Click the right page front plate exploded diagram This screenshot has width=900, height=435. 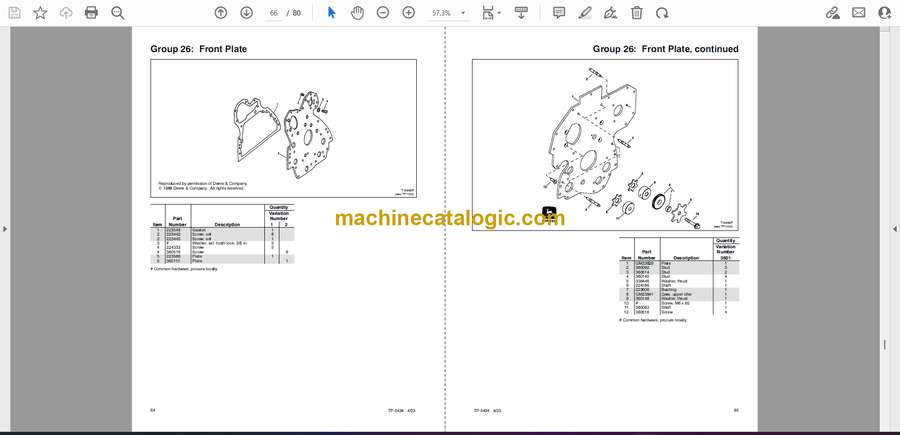pos(606,145)
